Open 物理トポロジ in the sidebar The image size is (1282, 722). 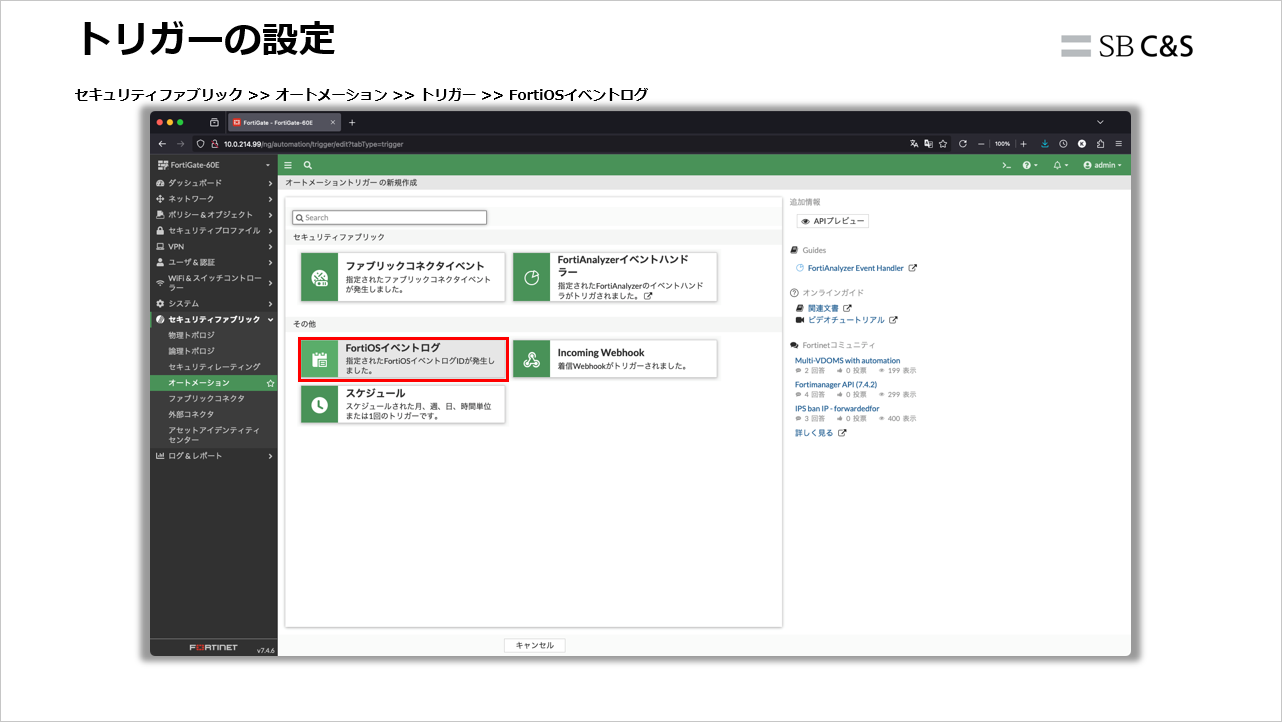(x=214, y=335)
